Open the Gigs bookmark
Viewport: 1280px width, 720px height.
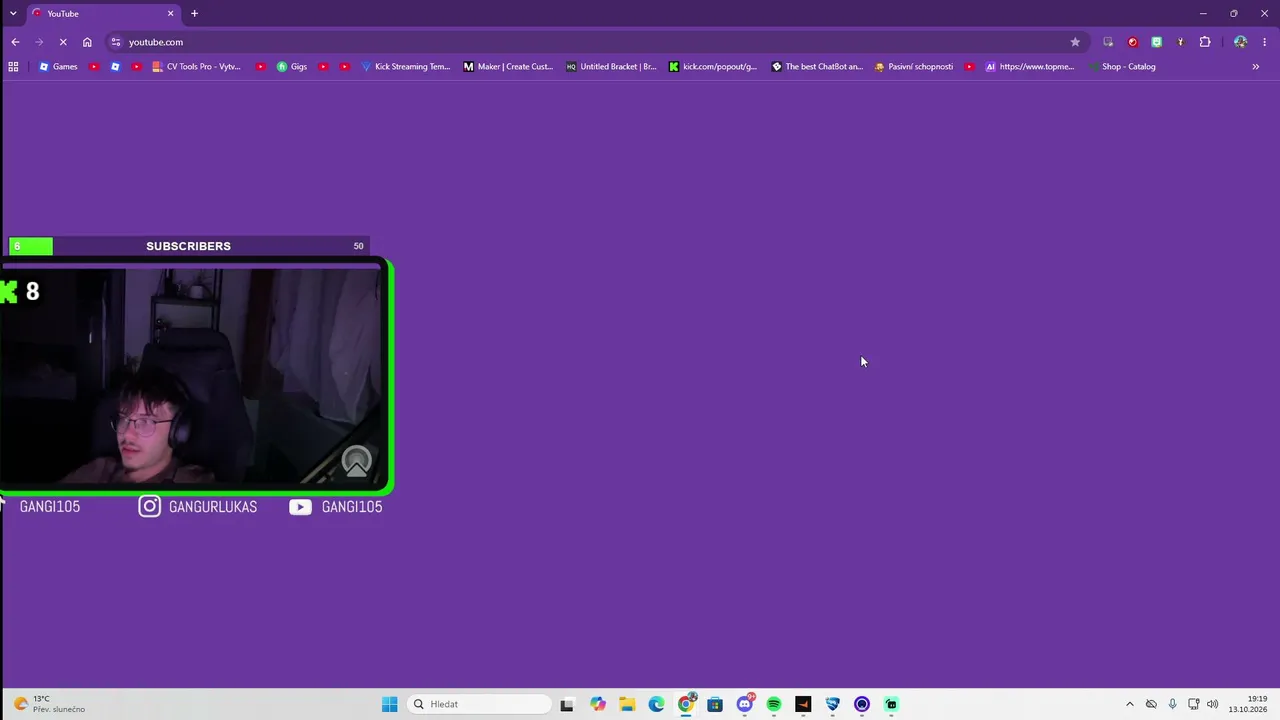coord(292,67)
